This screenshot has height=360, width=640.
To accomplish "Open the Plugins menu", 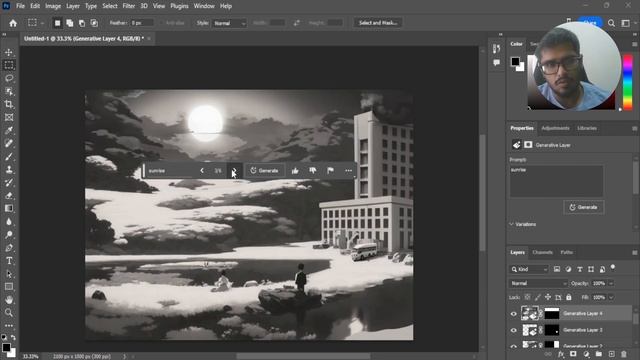I will click(179, 6).
